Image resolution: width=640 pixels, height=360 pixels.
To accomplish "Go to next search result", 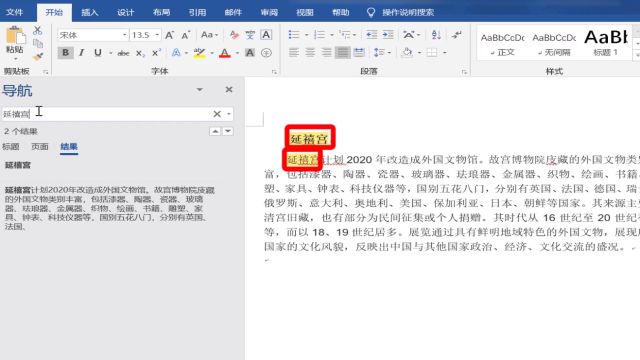I will [228, 131].
